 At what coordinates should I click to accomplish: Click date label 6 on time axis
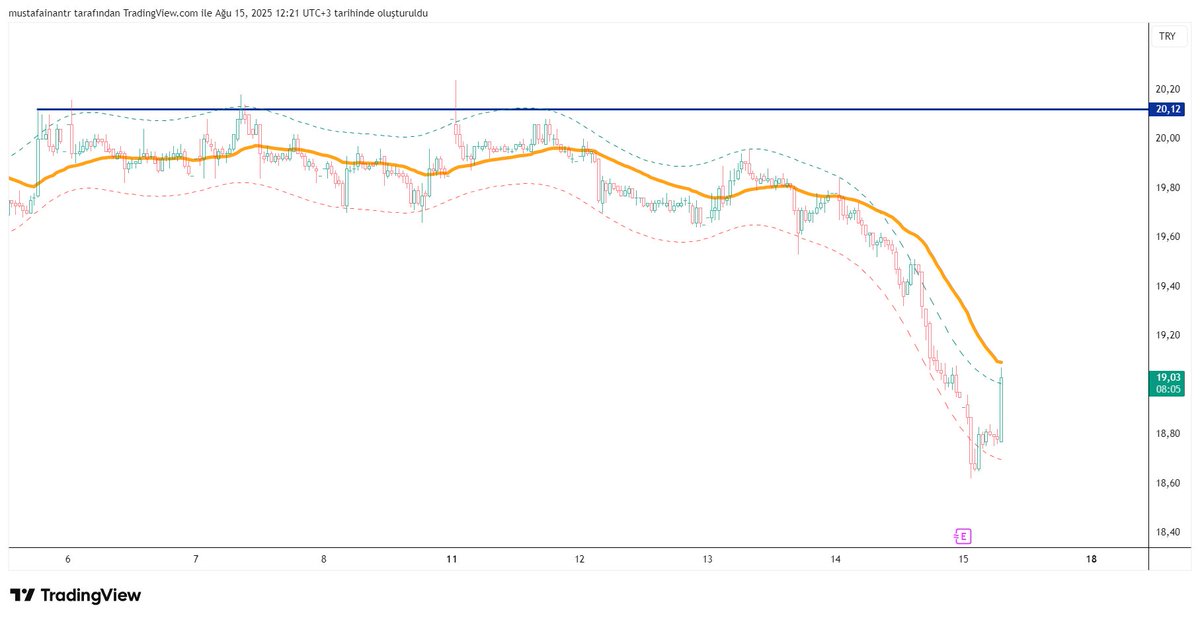tap(68, 559)
